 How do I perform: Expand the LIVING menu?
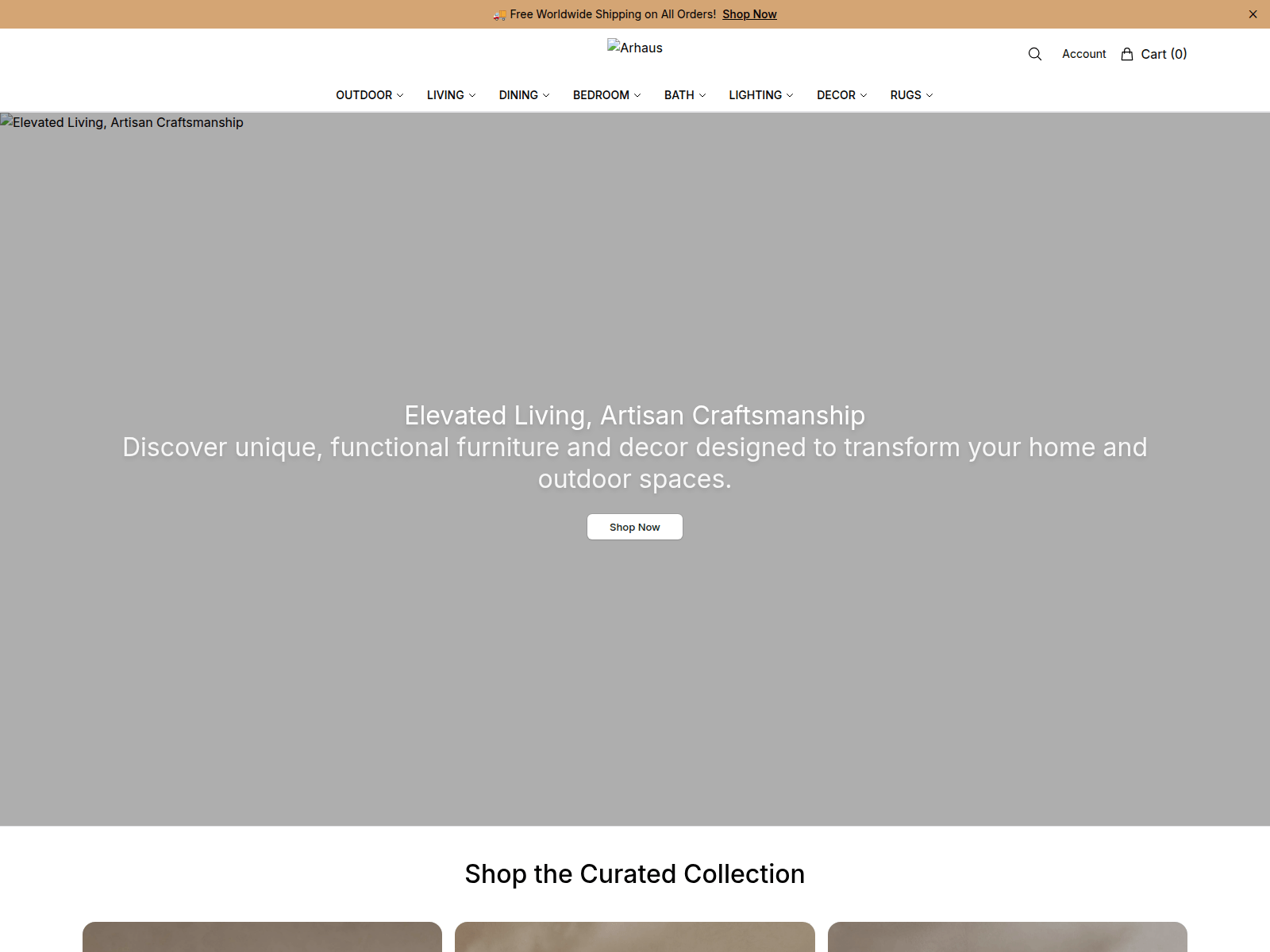[452, 95]
